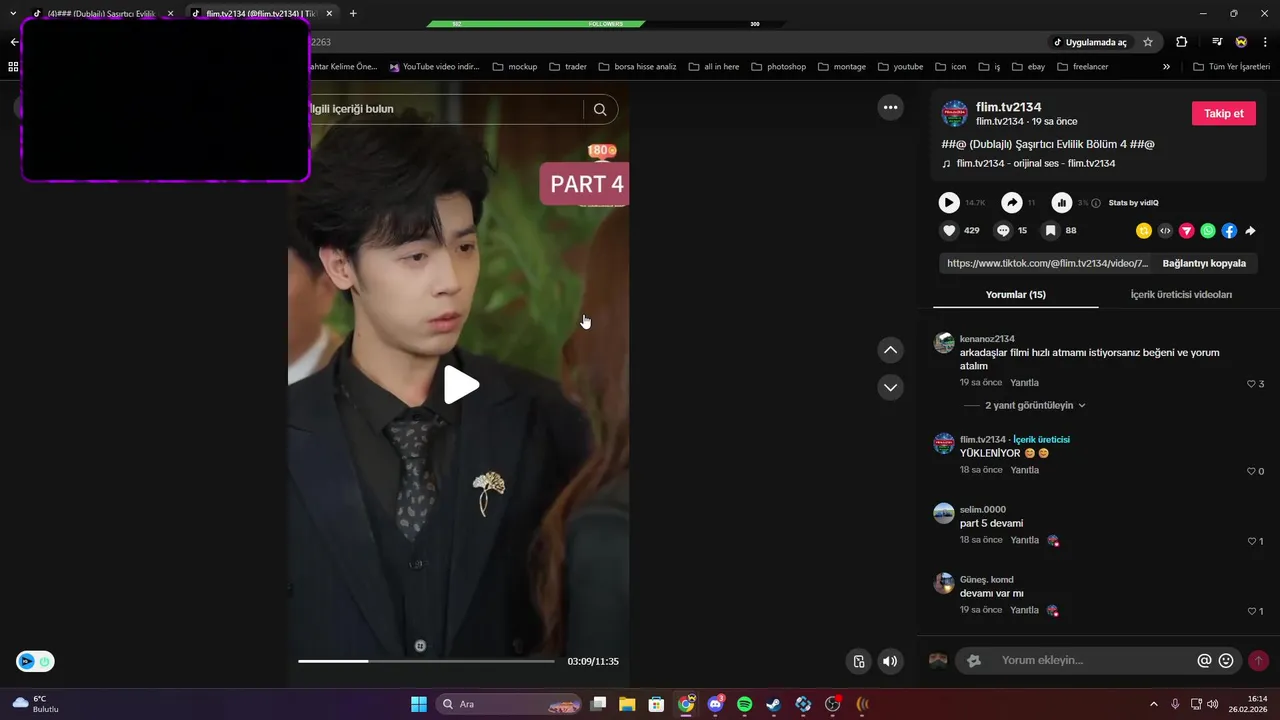The width and height of the screenshot is (1280, 720).
Task: Open the Windows Start menu
Action: [x=419, y=704]
